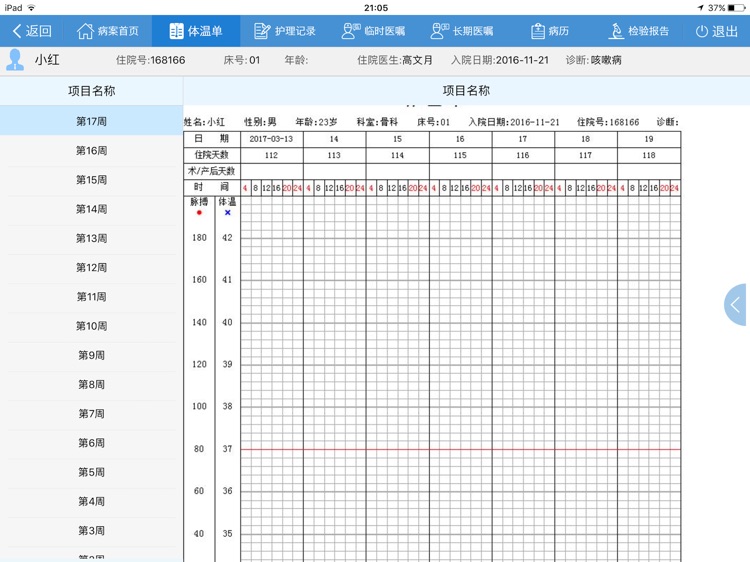
Task: Select 第12周 in week list
Action: tap(91, 267)
